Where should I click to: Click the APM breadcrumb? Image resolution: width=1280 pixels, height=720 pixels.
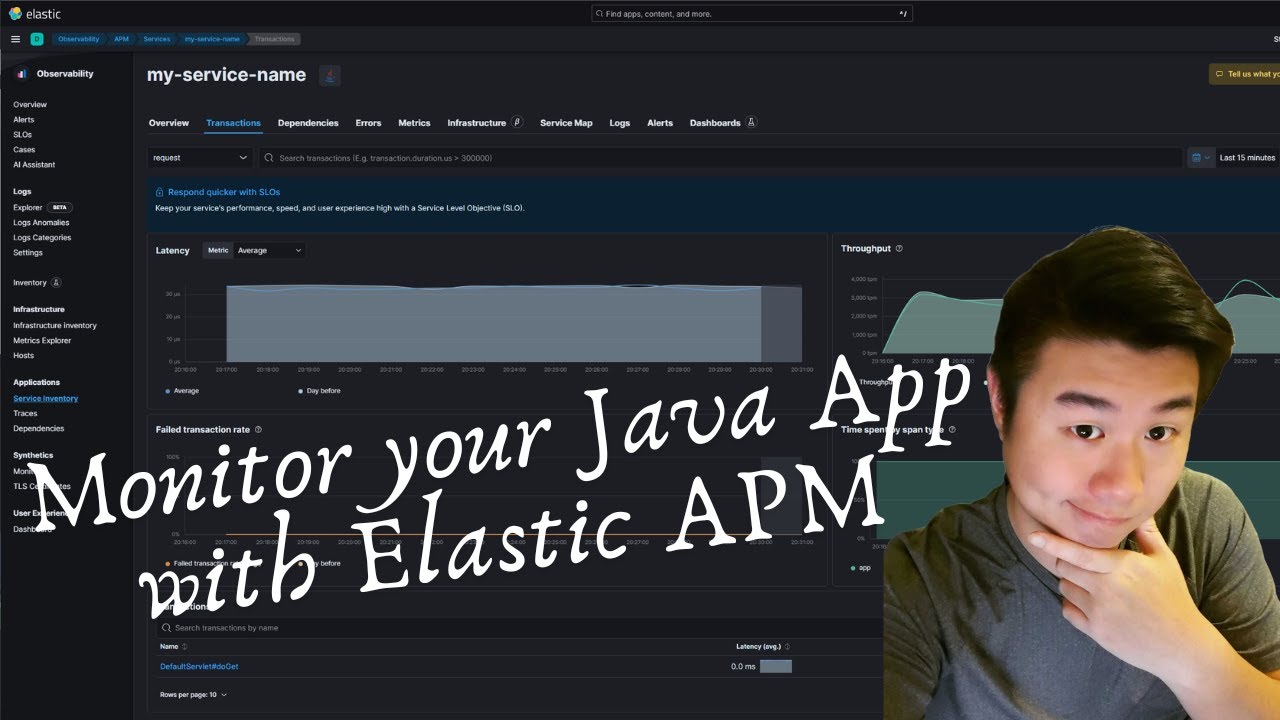(120, 39)
